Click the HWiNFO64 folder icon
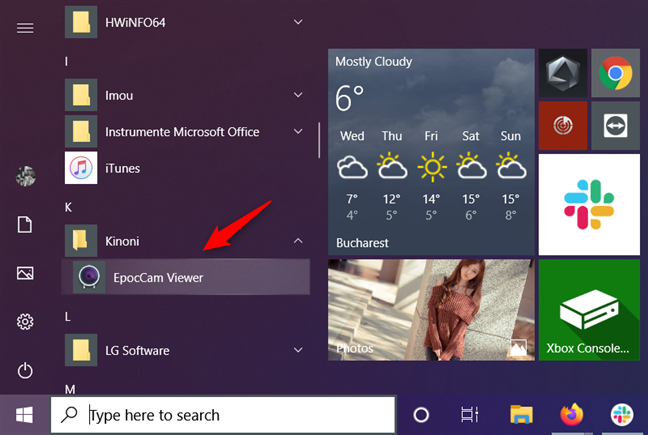 (81, 22)
